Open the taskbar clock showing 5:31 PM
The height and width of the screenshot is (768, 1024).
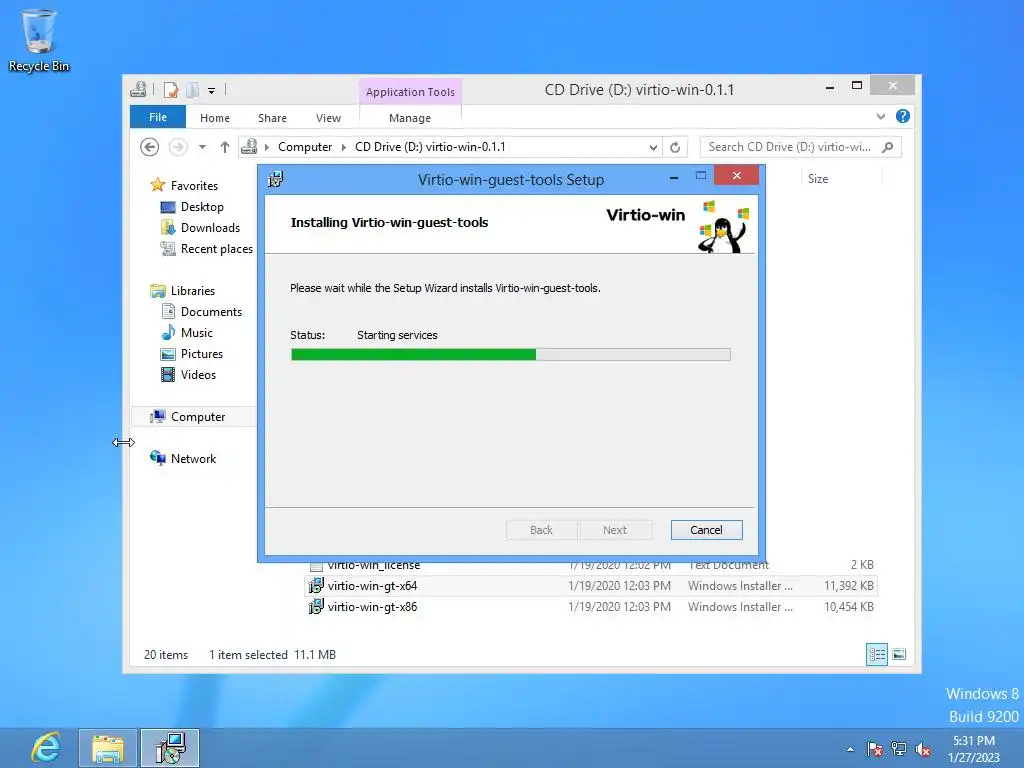coord(974,749)
